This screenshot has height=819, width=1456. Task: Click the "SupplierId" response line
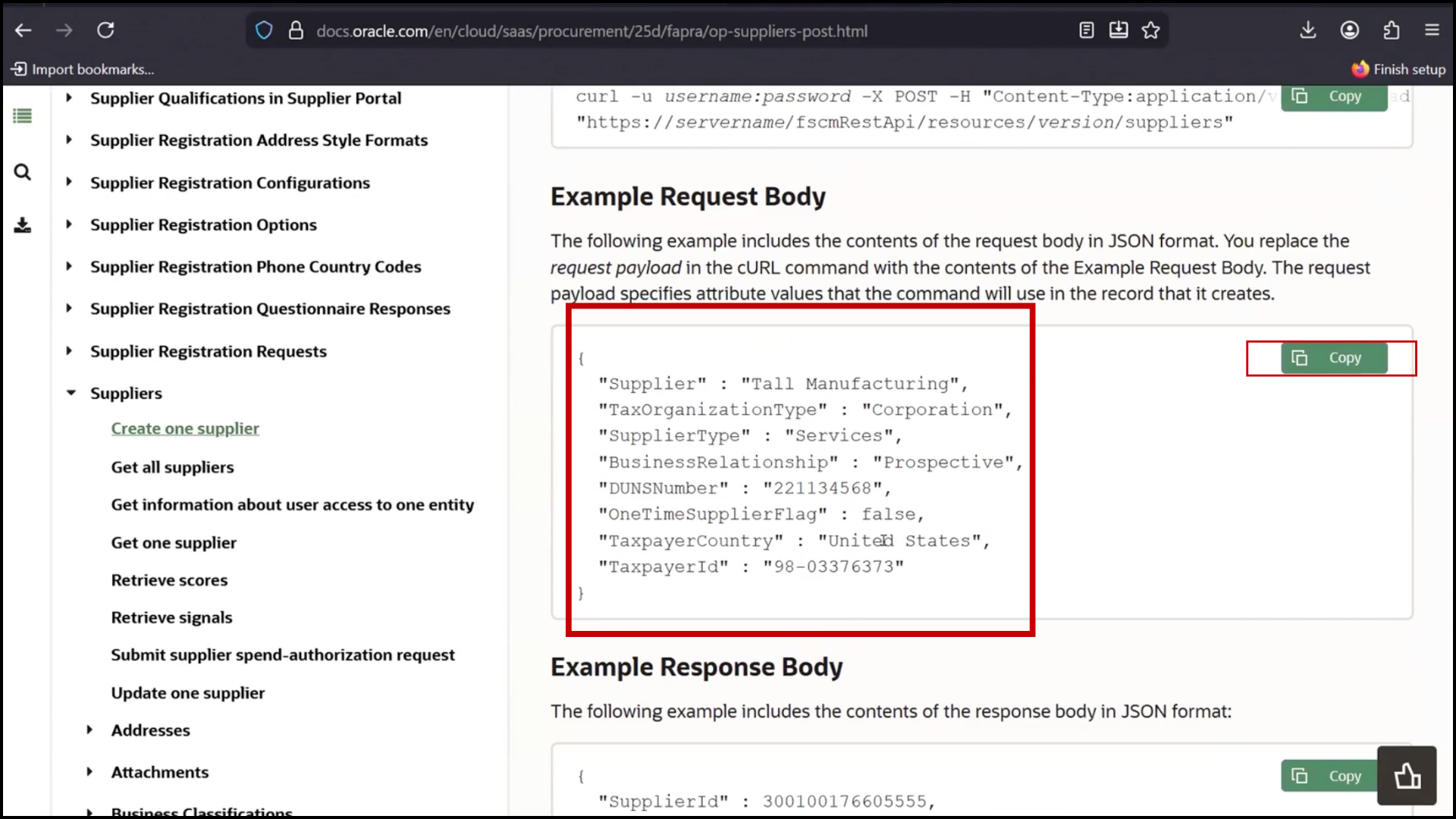pos(767,802)
